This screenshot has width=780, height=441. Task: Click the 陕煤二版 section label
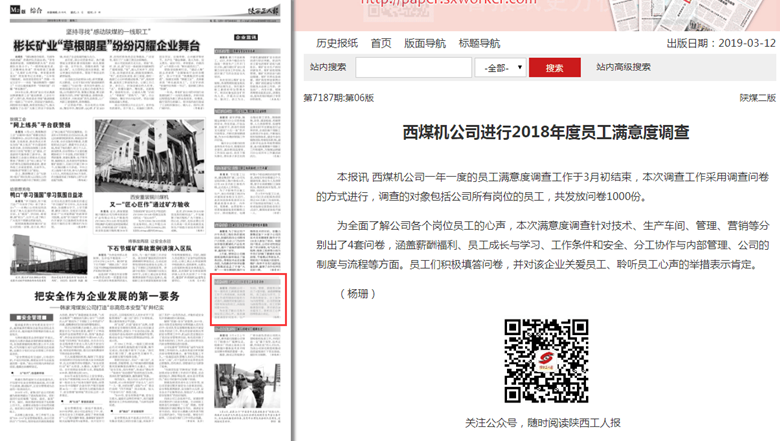point(758,98)
